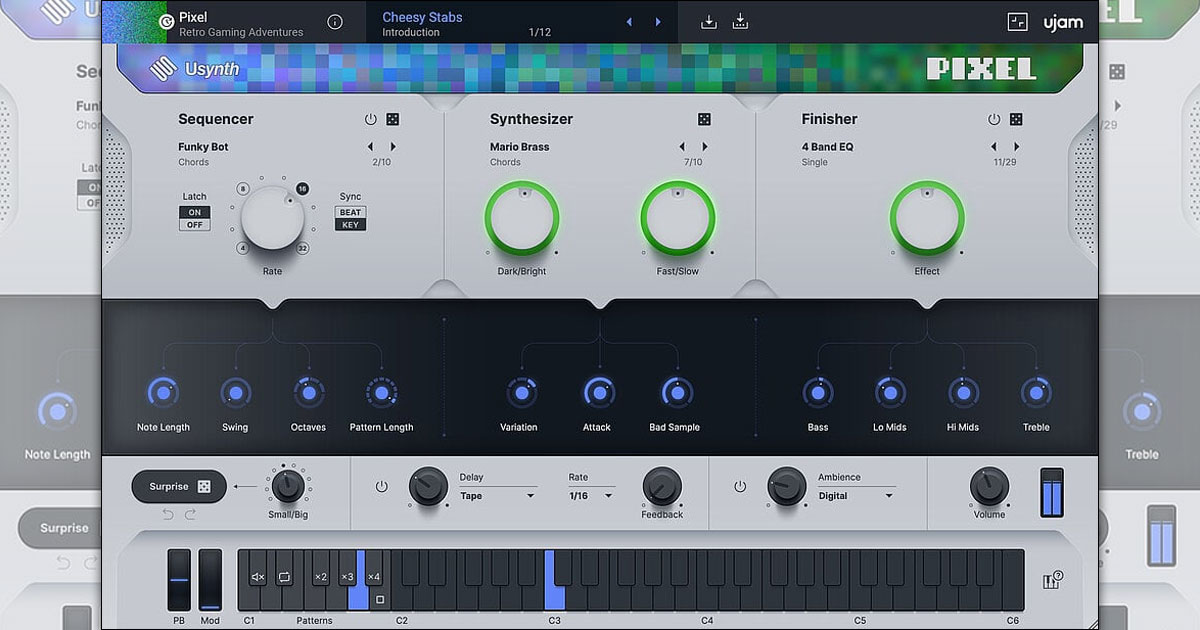Click the Bass EQ knob
Image resolution: width=1200 pixels, height=630 pixels.
[818, 393]
